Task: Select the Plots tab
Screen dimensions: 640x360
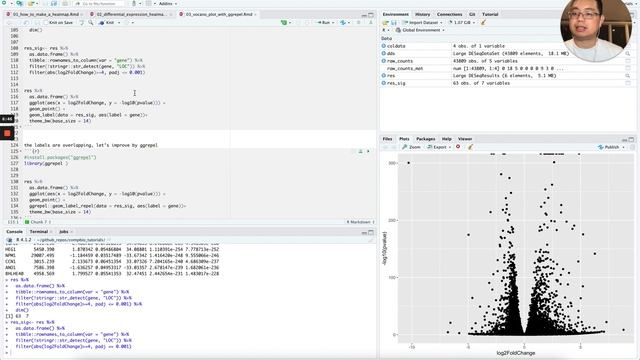Action: [404, 139]
